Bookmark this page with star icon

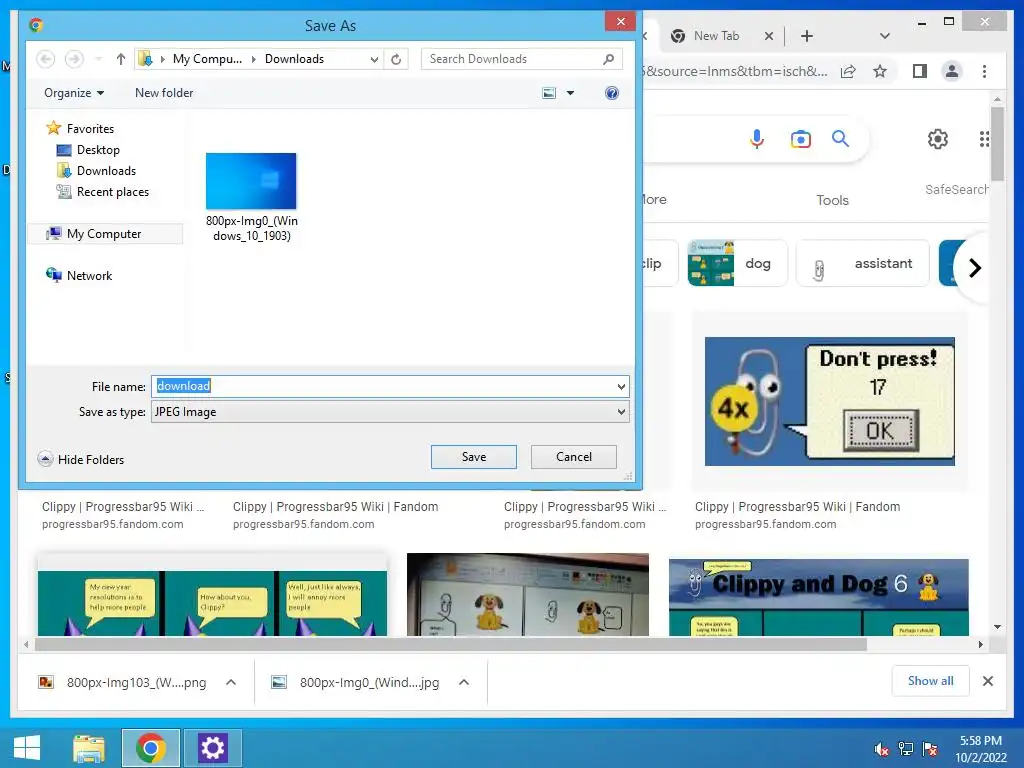pos(880,71)
